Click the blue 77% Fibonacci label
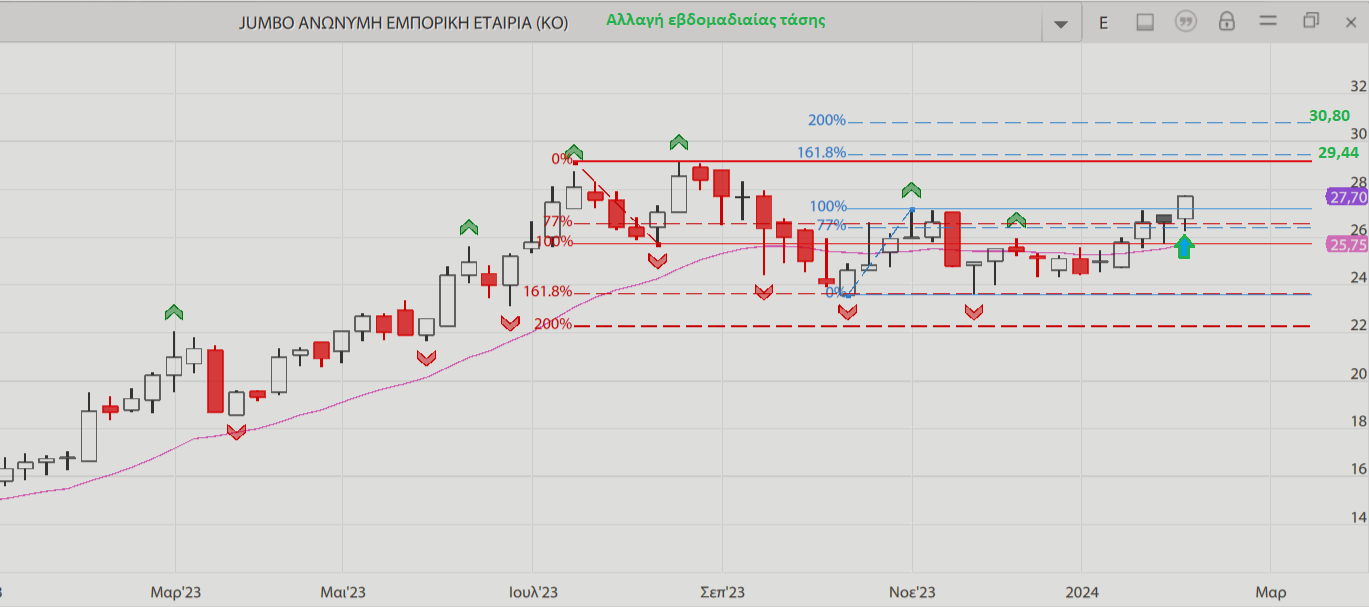Viewport: 1369px width, 607px height. 832,225
